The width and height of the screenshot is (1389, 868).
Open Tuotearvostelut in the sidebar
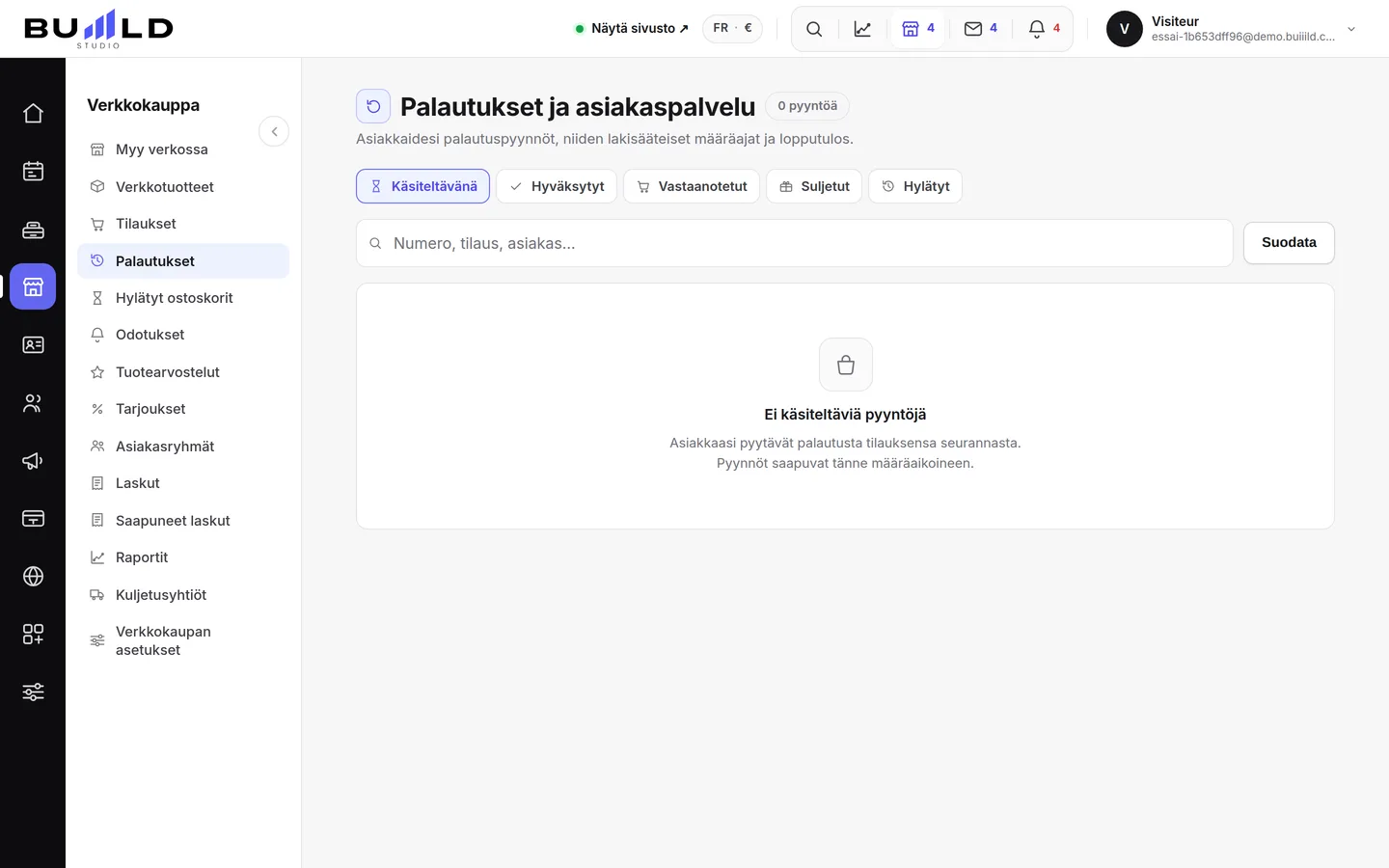[x=183, y=372]
